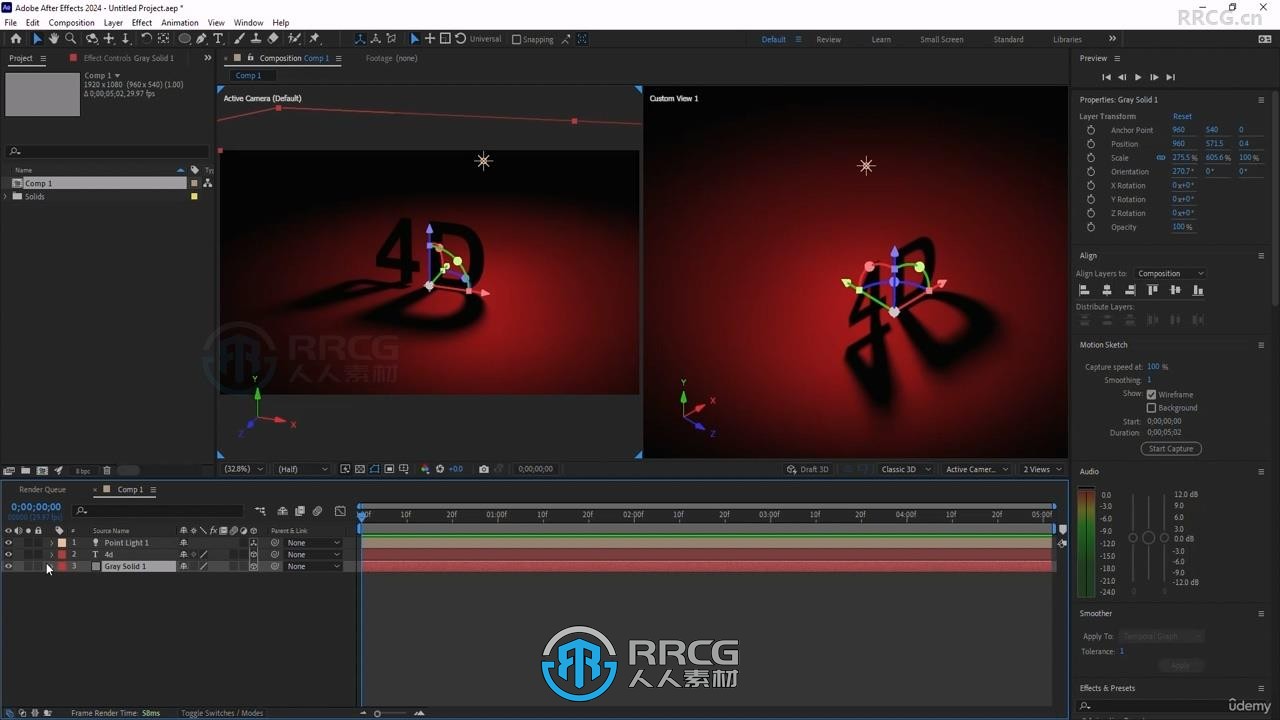The image size is (1280, 720).
Task: Hide the Point Light 1 layer
Action: [8, 543]
